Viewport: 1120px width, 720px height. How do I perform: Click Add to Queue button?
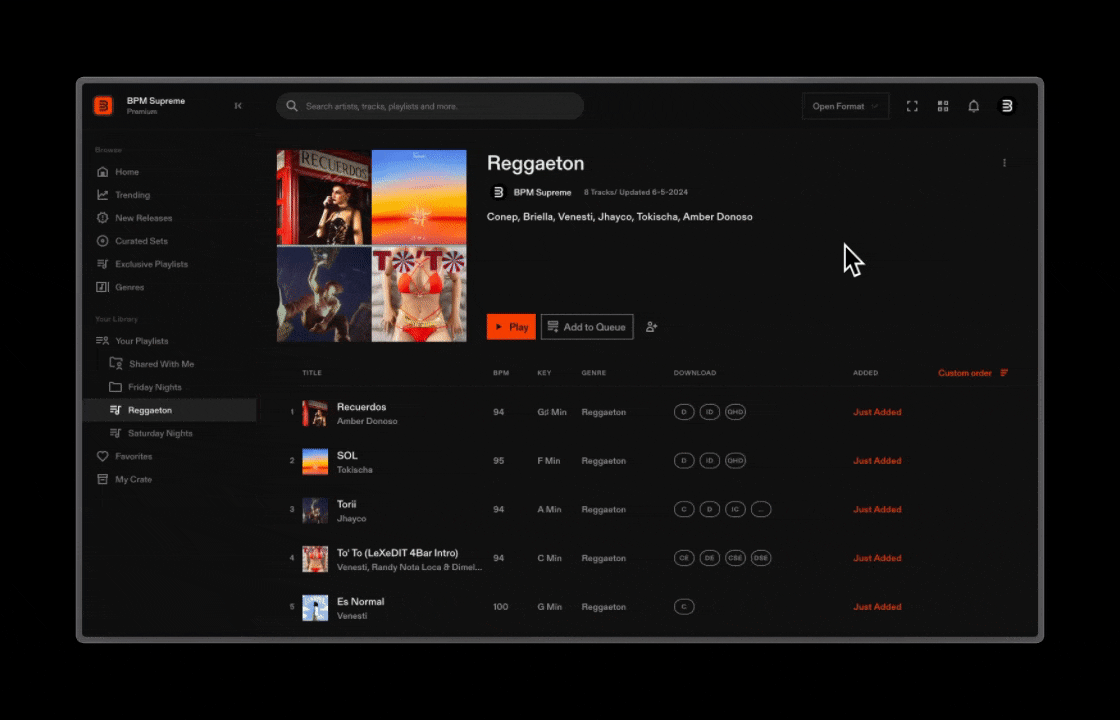(x=587, y=327)
